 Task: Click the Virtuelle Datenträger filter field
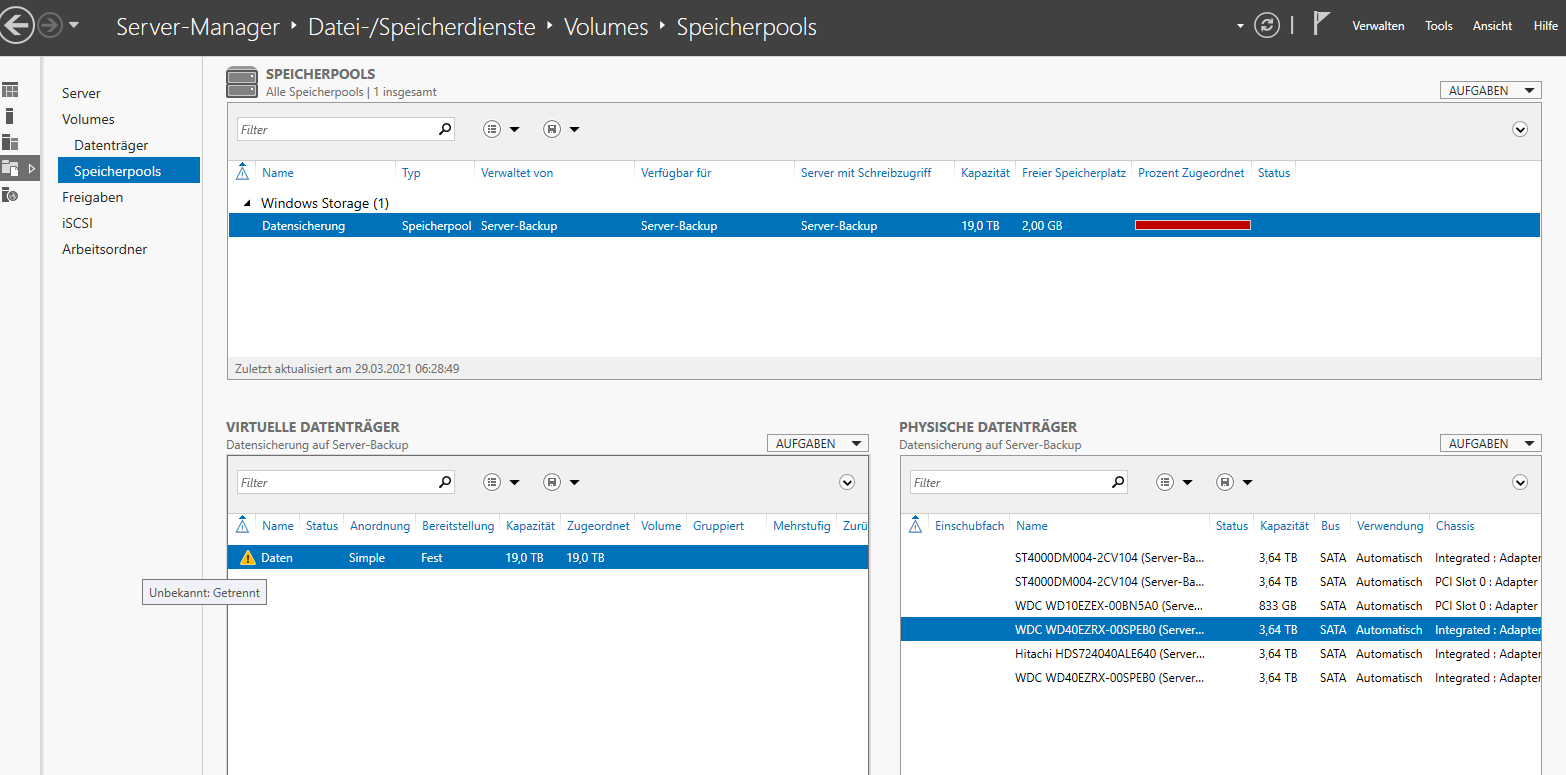pyautogui.click(x=336, y=482)
